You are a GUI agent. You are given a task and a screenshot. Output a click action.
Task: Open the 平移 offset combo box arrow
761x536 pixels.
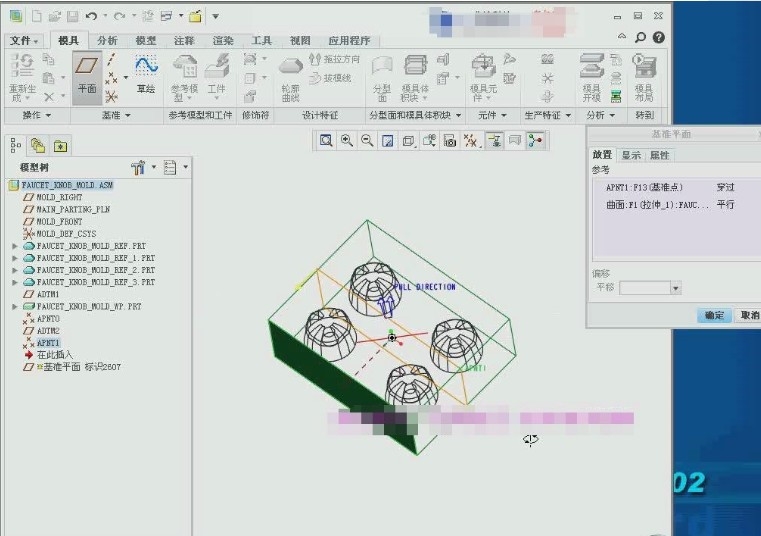click(676, 288)
